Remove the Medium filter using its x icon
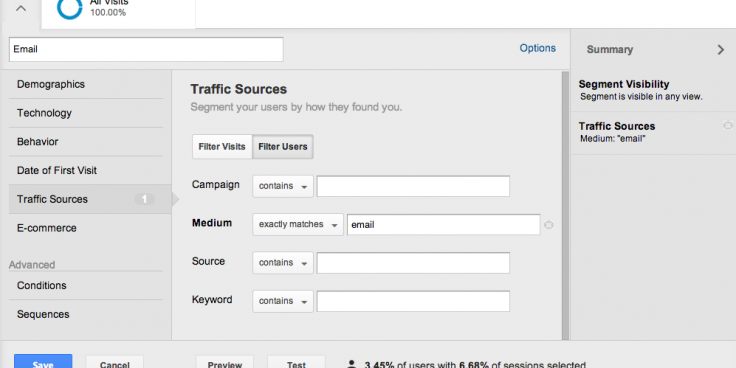Screen dimensions: 736x368 [x=548, y=225]
